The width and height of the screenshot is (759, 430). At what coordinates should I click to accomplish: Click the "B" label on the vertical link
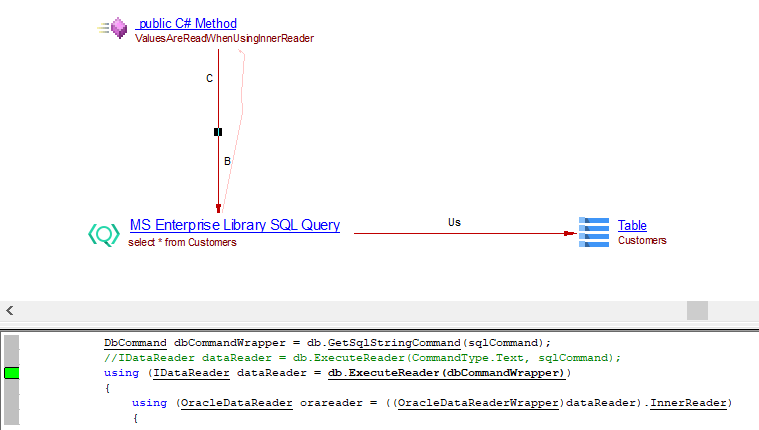[227, 161]
